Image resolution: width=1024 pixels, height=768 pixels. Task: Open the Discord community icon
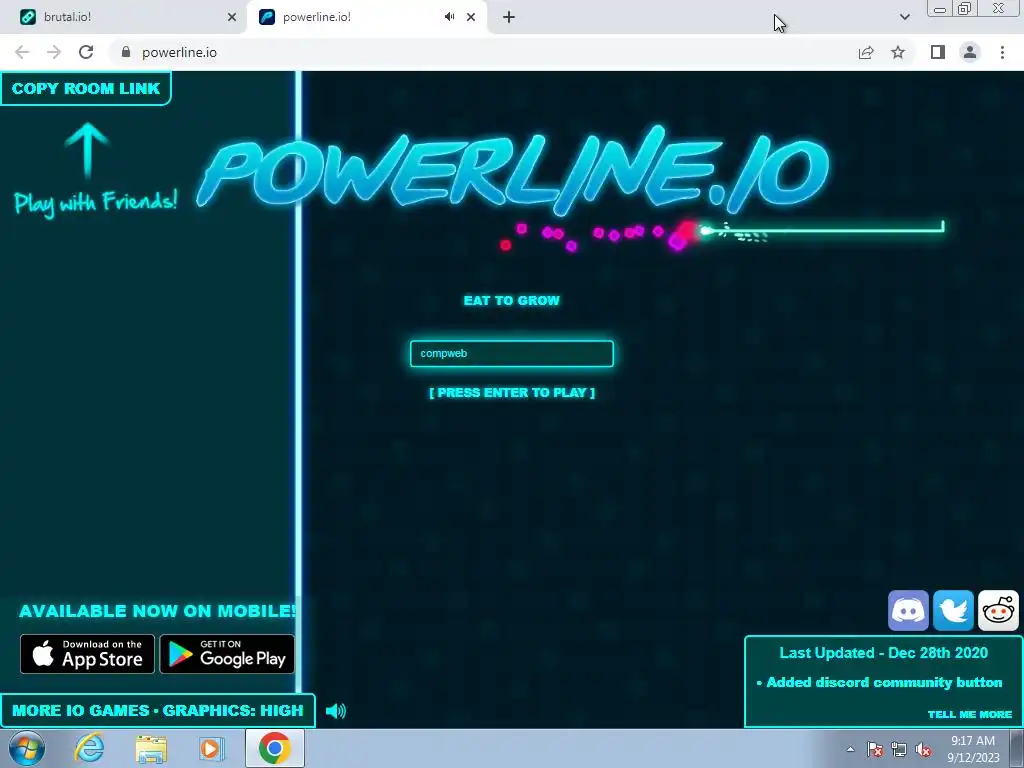click(908, 611)
